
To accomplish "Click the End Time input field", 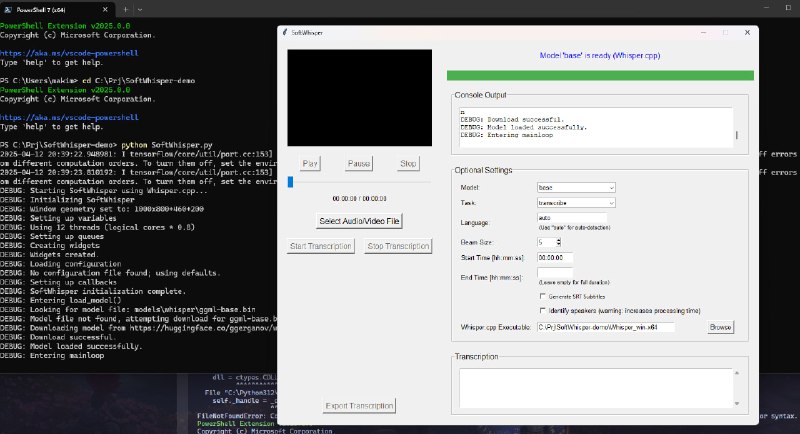I will (555, 273).
